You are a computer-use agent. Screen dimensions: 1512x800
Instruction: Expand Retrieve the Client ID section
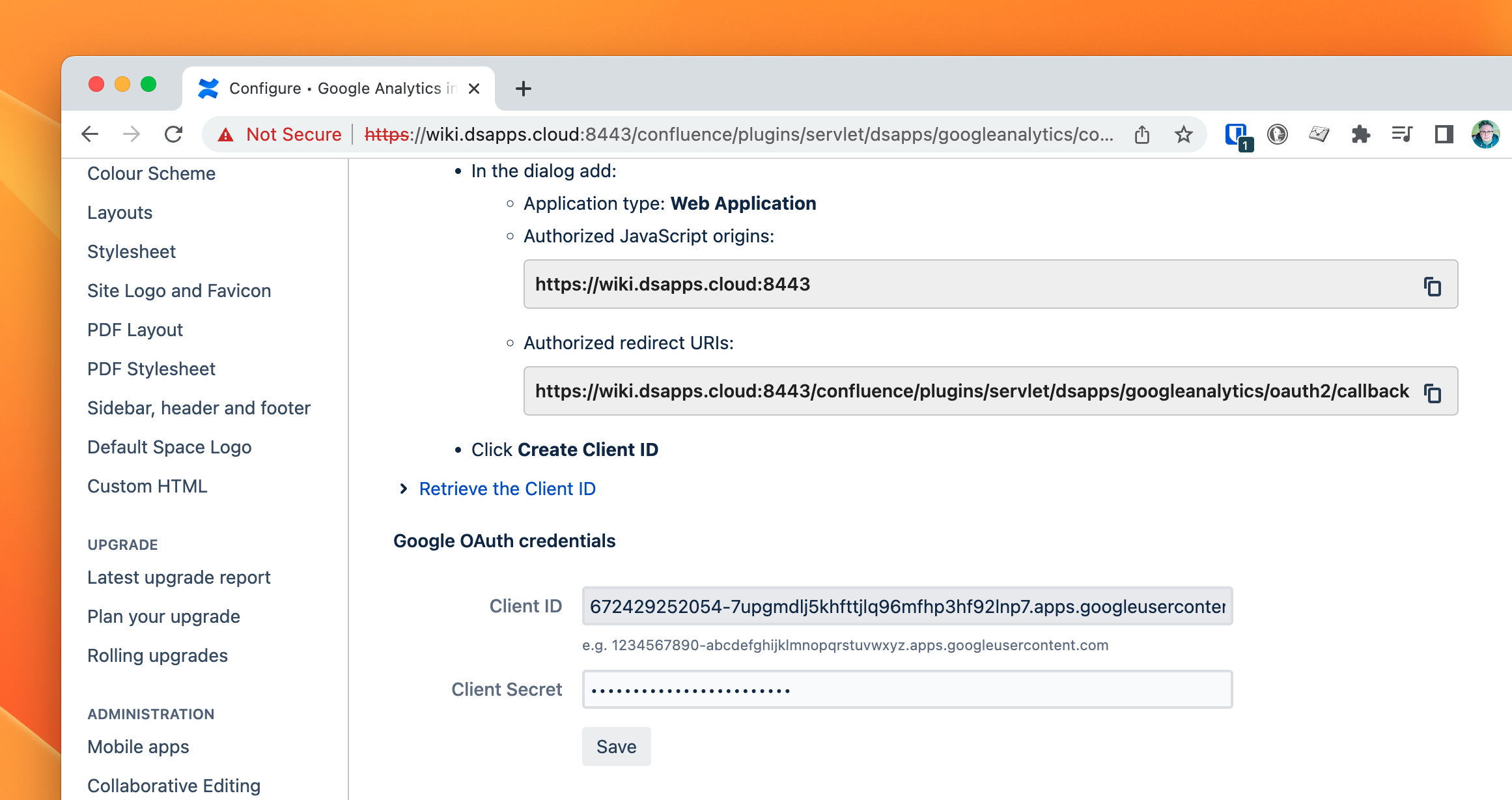pos(507,489)
